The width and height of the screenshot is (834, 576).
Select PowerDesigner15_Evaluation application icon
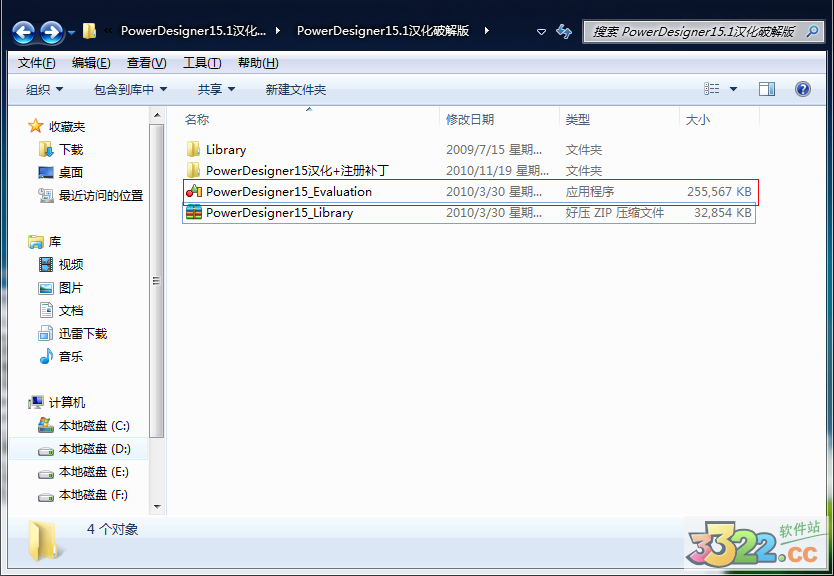pos(194,191)
